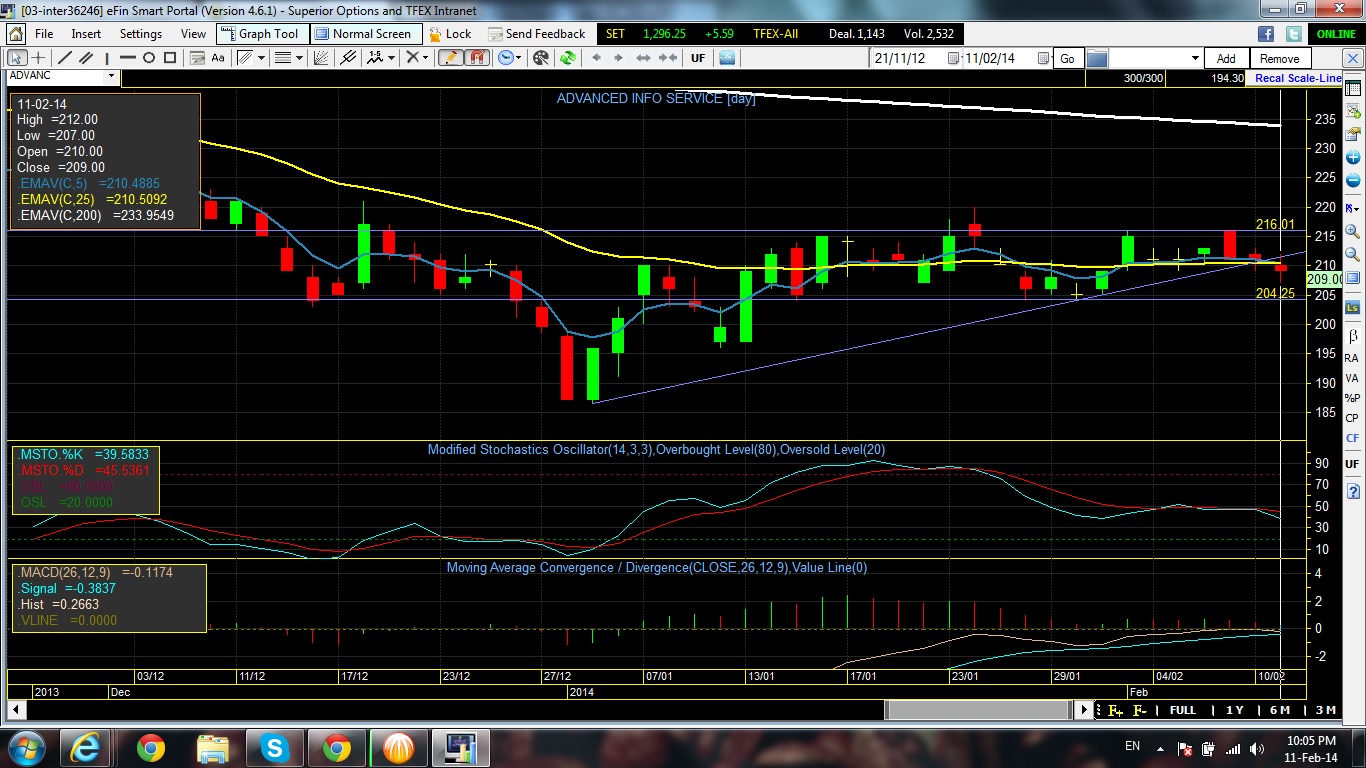Select the rectangle drawing tool
This screenshot has height=768, width=1366.
click(x=171, y=58)
